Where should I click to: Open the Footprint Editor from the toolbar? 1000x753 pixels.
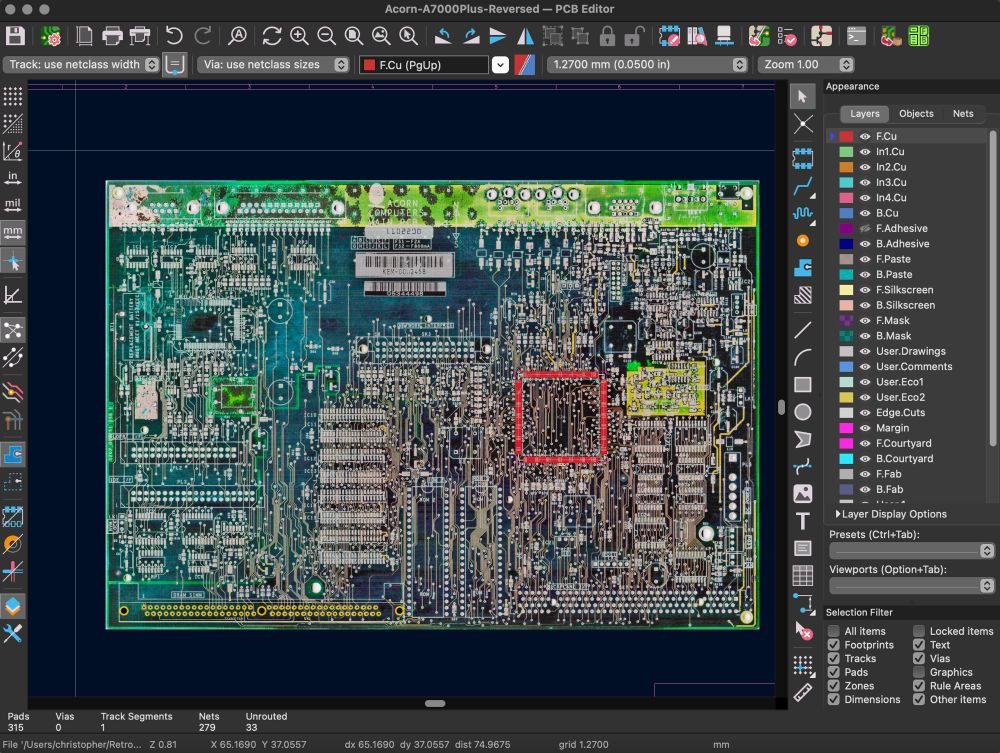click(669, 36)
